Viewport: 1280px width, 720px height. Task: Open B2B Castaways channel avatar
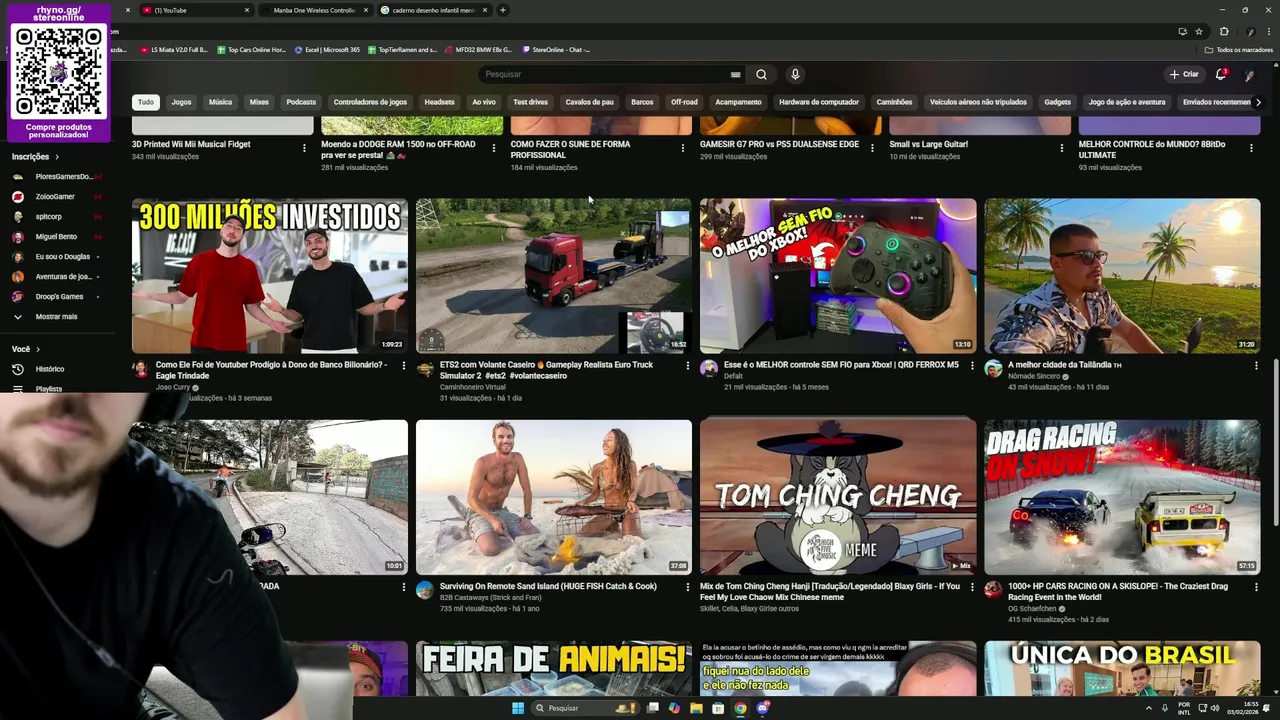click(x=425, y=590)
